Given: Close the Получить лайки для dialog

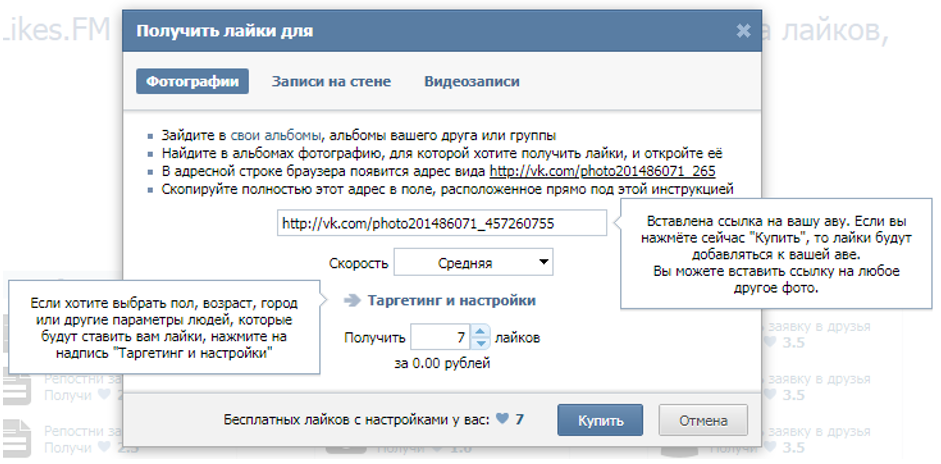Looking at the screenshot, I should (743, 31).
